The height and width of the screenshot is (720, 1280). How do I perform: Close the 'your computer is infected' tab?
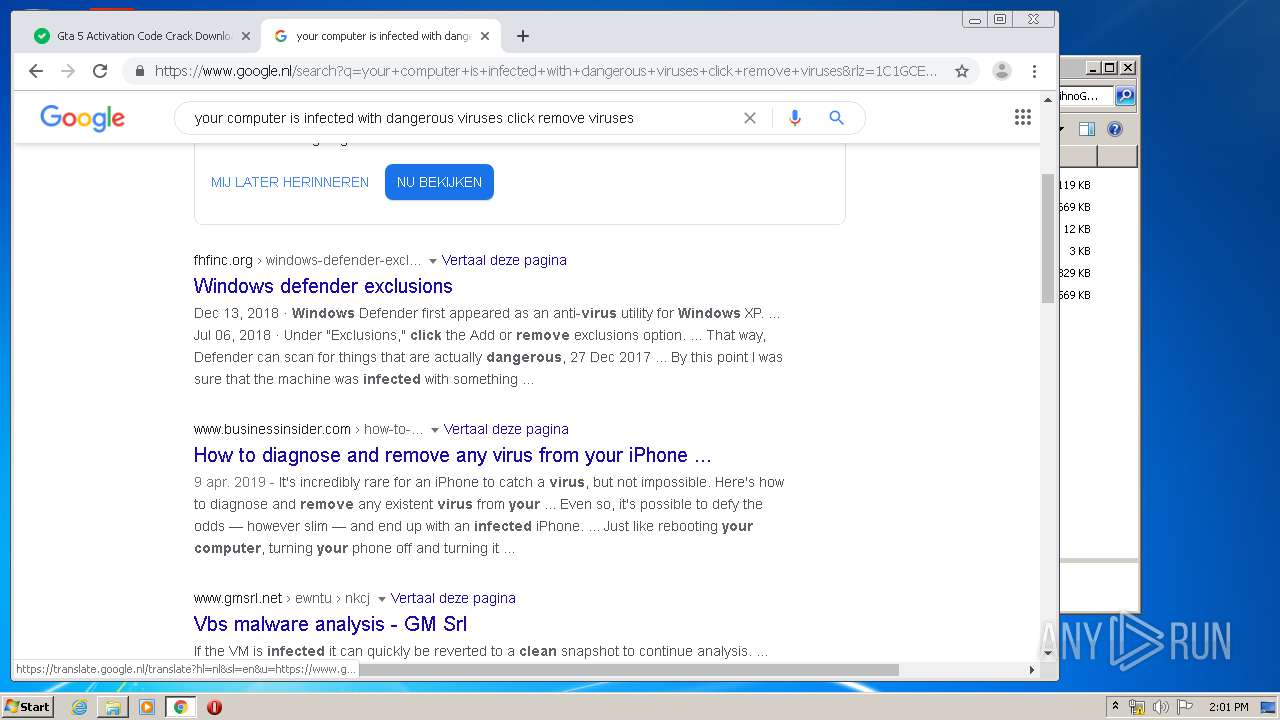(x=485, y=36)
